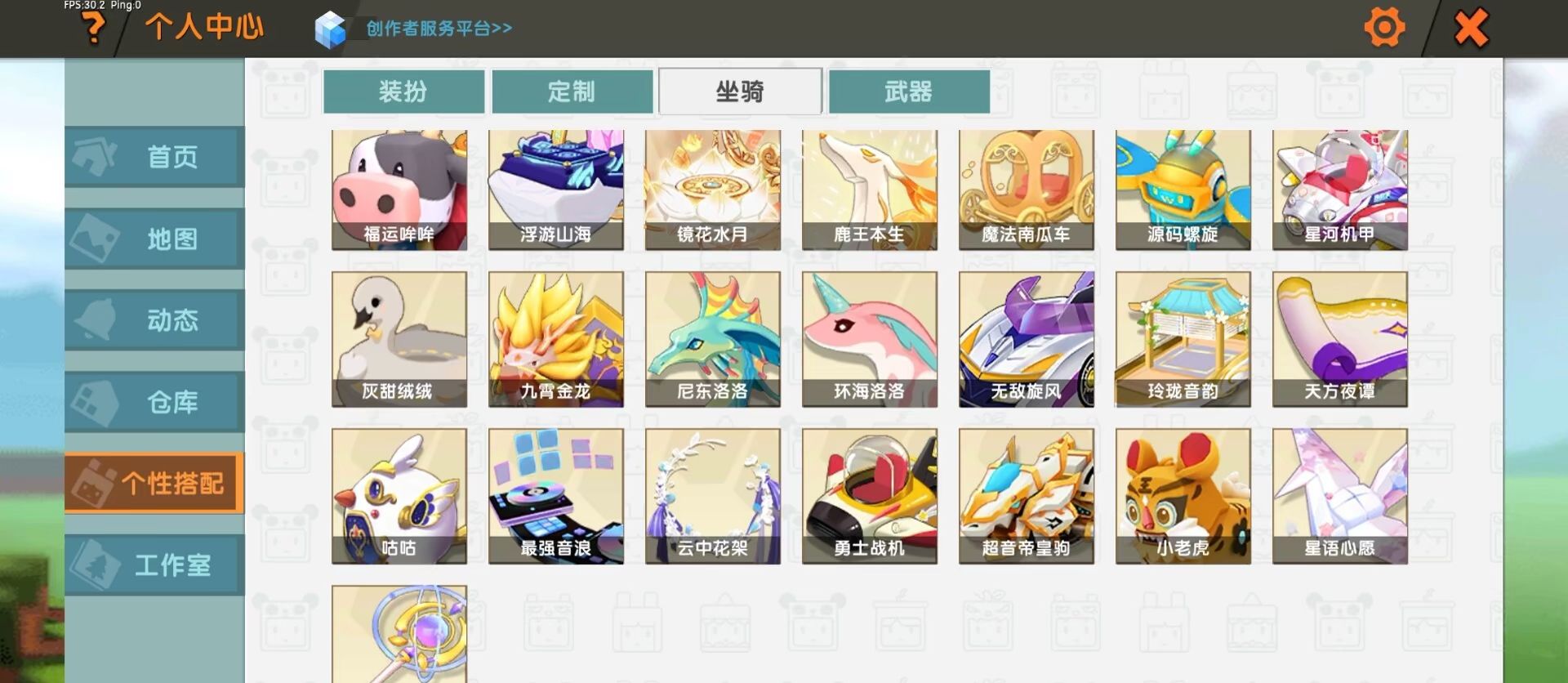Select the 九霄金龙 golden dragon mount
Viewport: 1568px width, 683px height.
[x=556, y=339]
